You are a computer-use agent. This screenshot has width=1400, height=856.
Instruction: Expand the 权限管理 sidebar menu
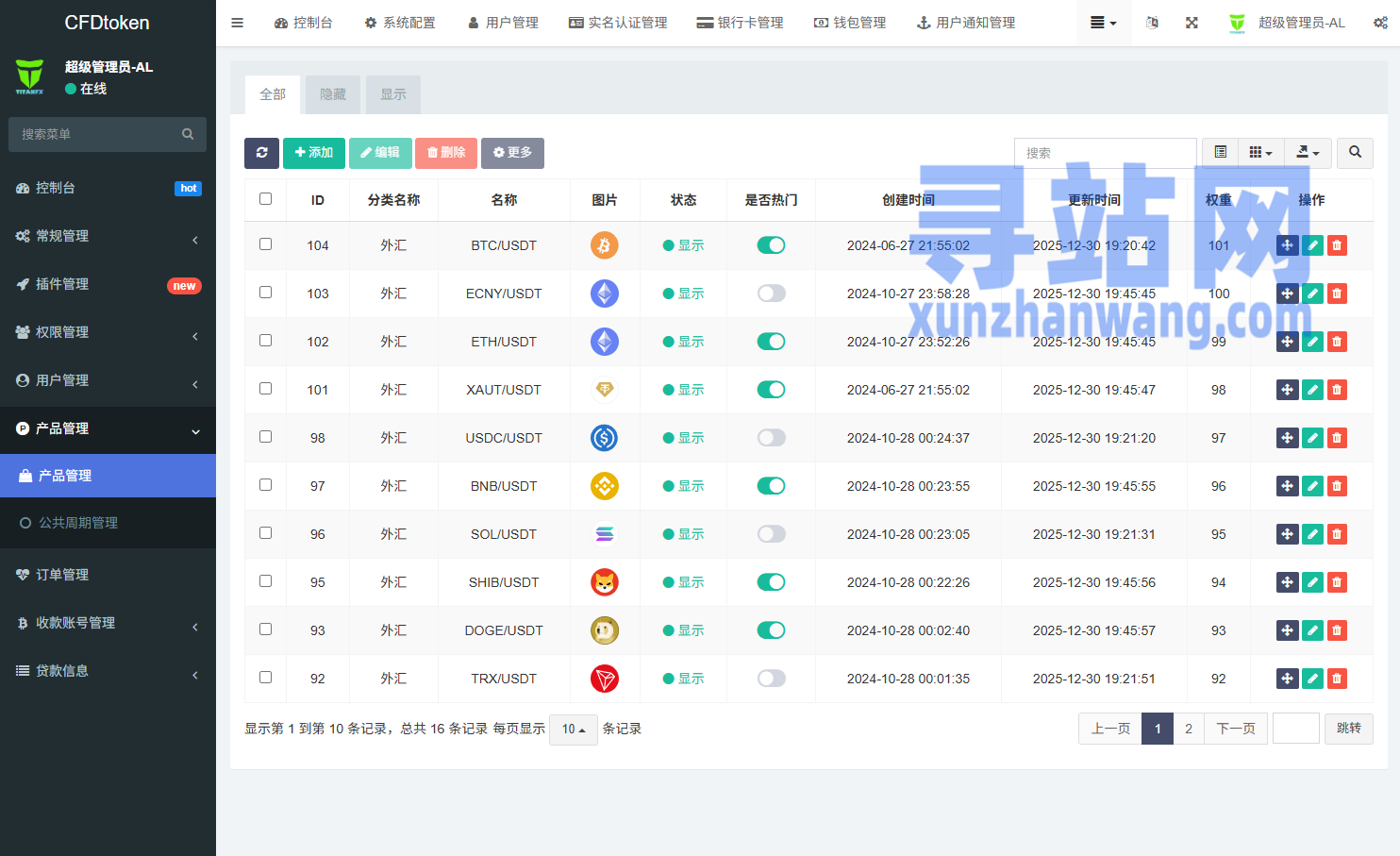(x=108, y=332)
